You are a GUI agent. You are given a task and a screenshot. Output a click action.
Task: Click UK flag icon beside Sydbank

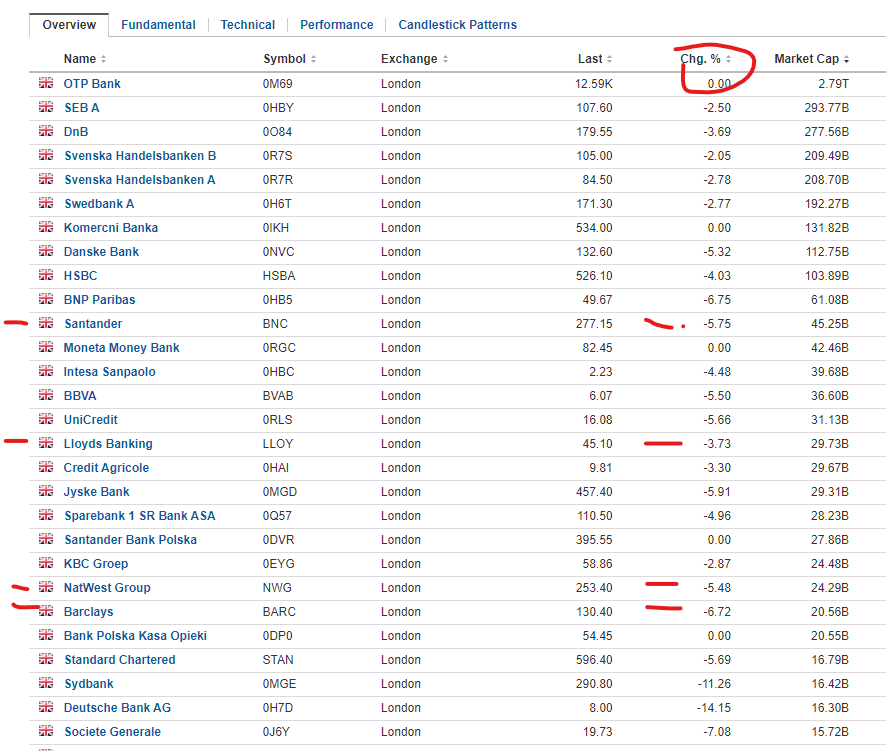pyautogui.click(x=46, y=683)
